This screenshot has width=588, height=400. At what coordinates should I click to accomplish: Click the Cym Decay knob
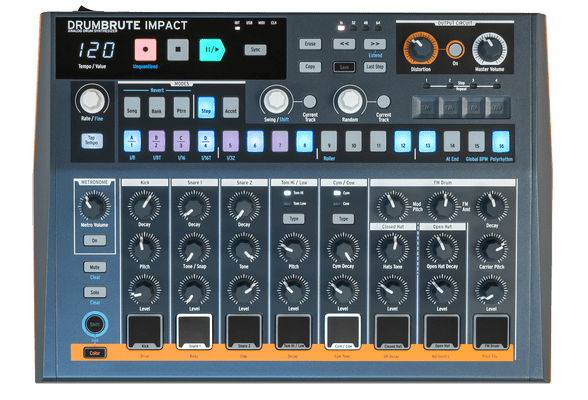click(x=343, y=247)
